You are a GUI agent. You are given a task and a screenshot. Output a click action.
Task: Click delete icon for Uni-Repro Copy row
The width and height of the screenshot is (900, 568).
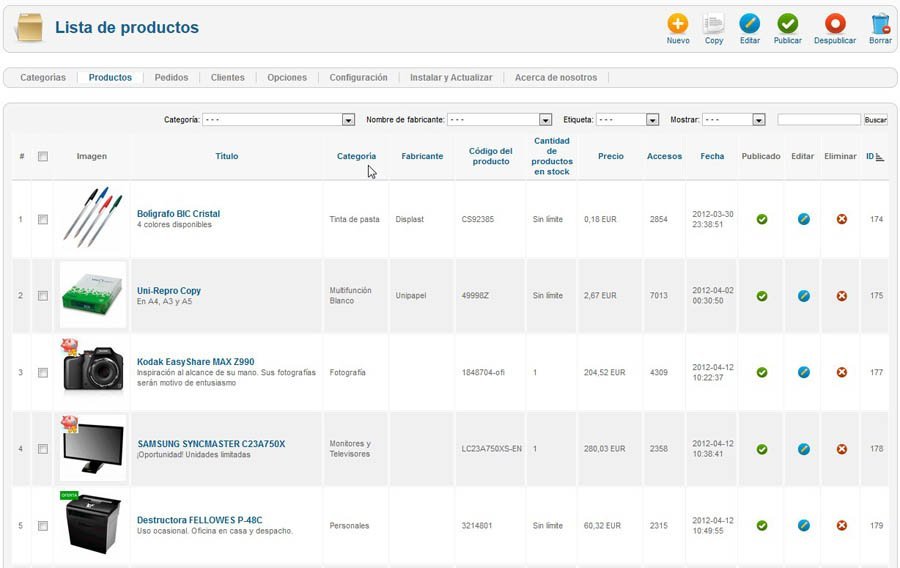841,296
